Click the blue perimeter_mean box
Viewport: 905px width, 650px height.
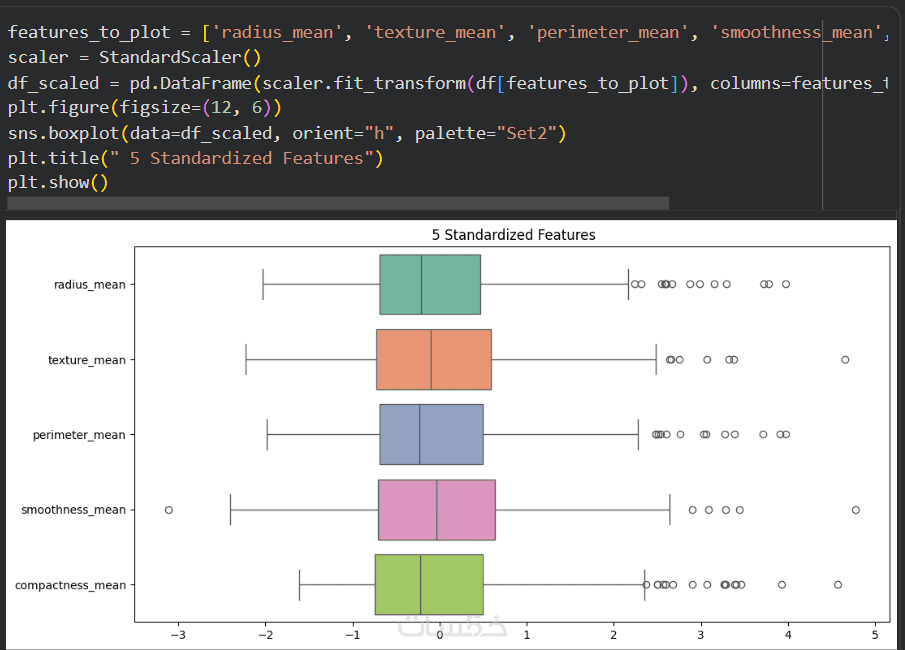click(x=431, y=434)
